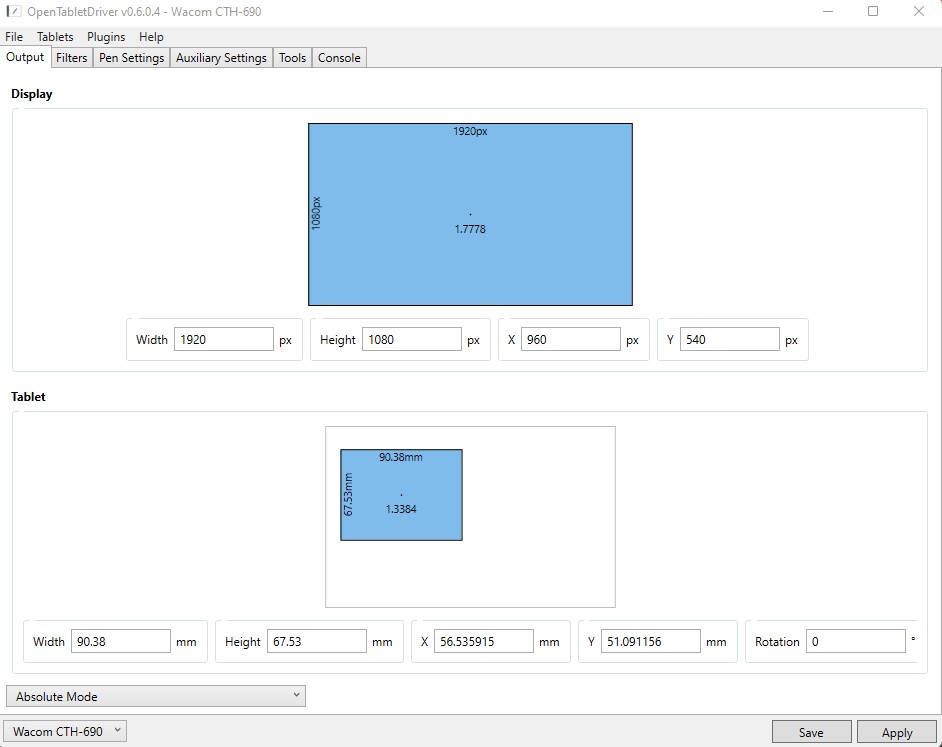Maximize the OpenTabletDriver window
This screenshot has height=747, width=942.
point(873,11)
